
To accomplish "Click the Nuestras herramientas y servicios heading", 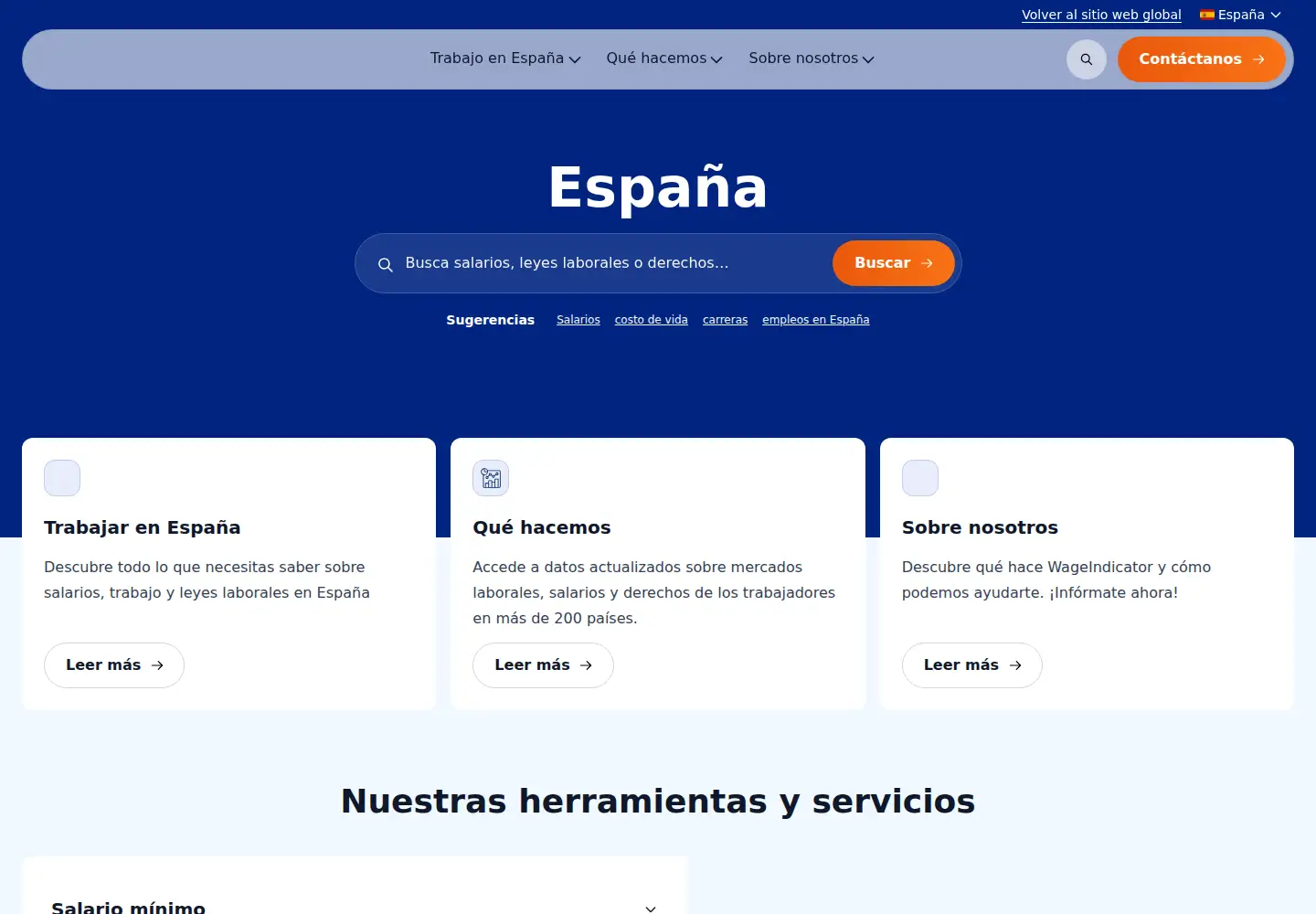I will click(x=658, y=801).
